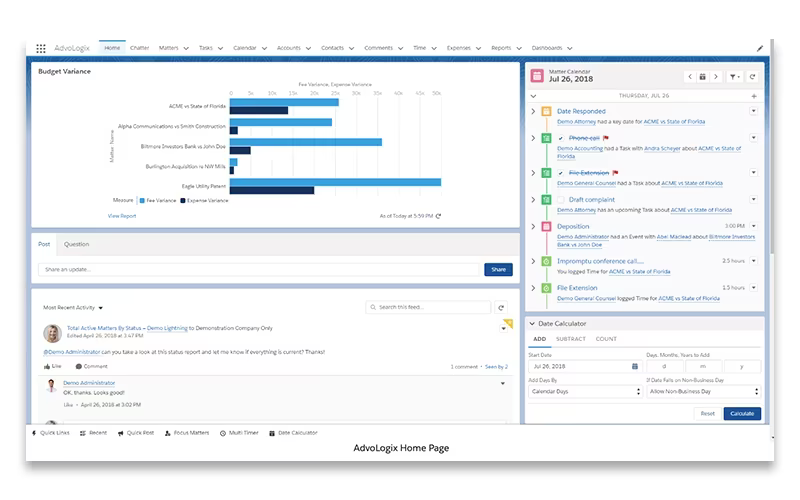800x500 pixels.
Task: Check the Draft complaint task checkbox
Action: point(561,200)
